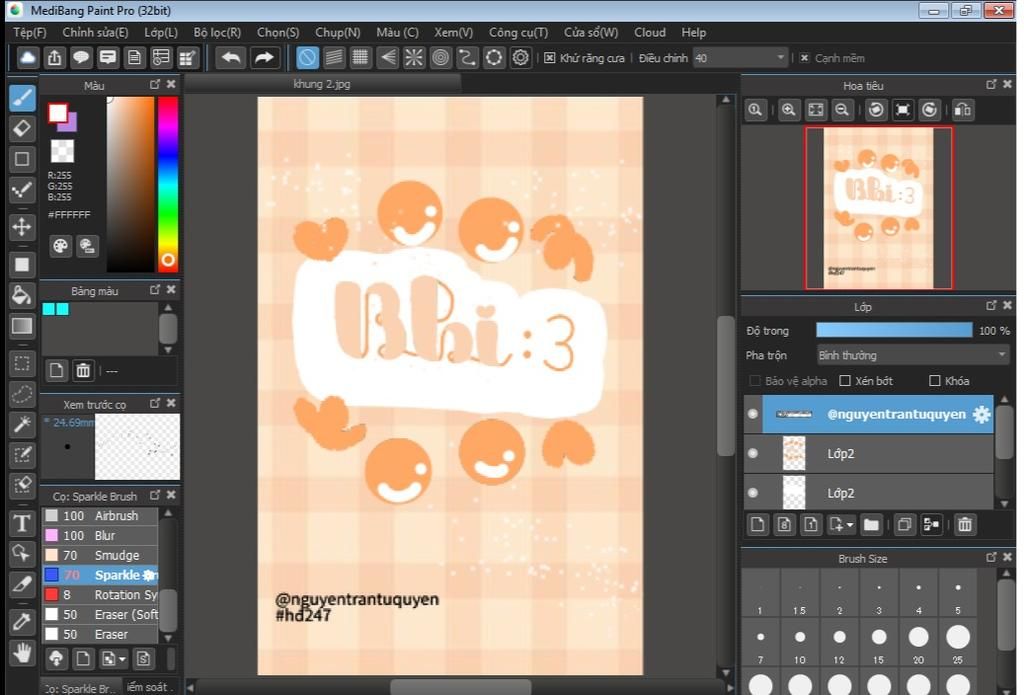The width and height of the screenshot is (1024, 695).
Task: Toggle Bảo vệ alpha checkbox
Action: click(755, 381)
